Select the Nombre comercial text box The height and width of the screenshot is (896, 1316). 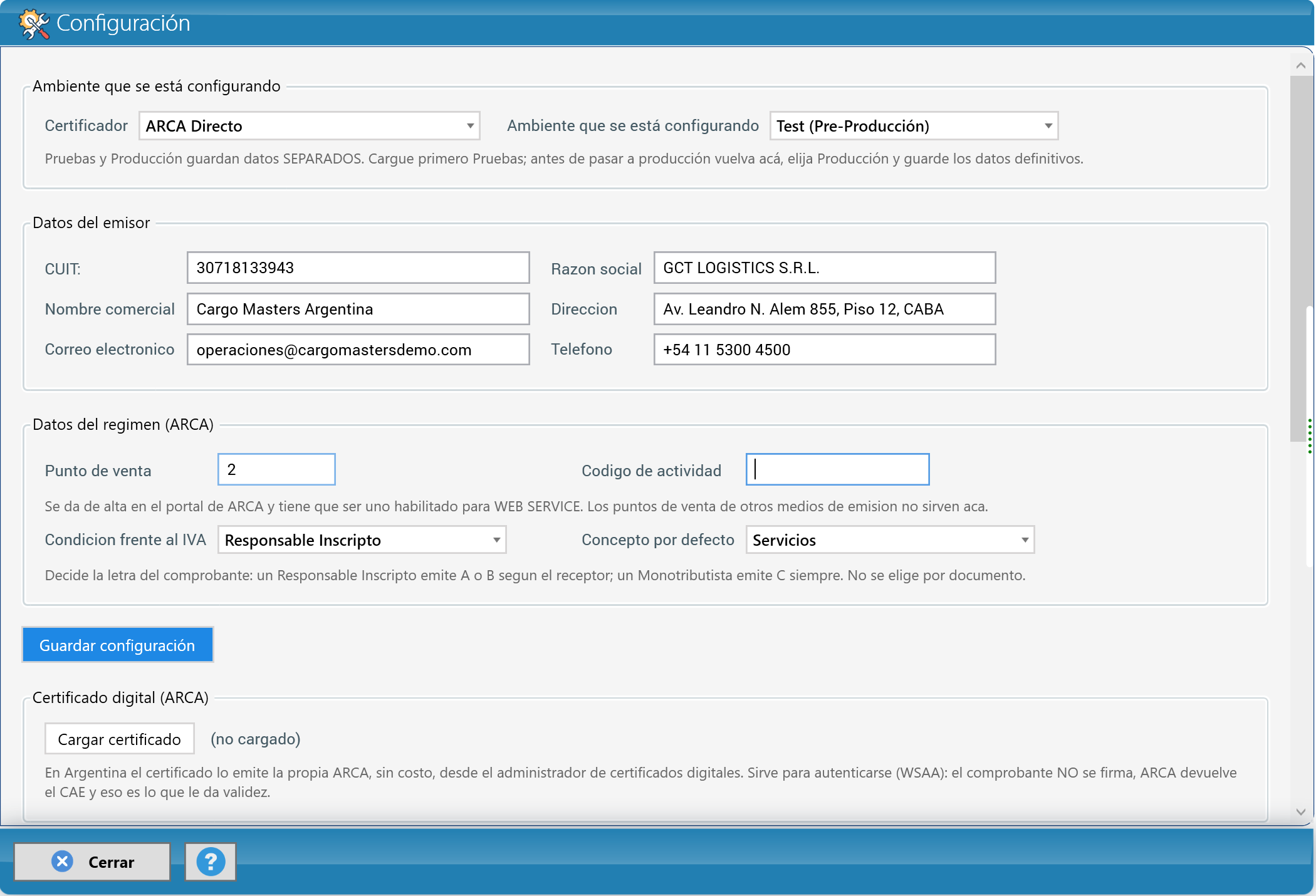point(358,309)
